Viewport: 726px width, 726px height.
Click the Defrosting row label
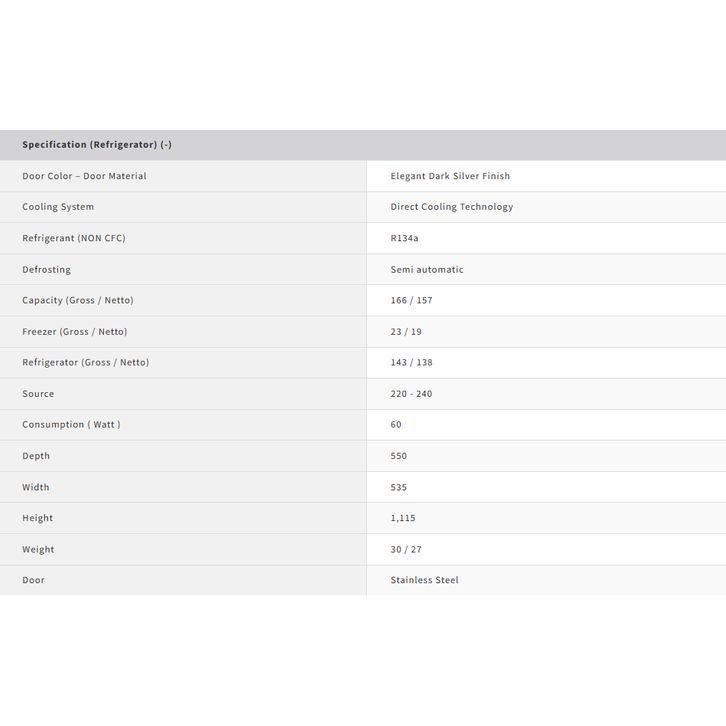tap(47, 270)
